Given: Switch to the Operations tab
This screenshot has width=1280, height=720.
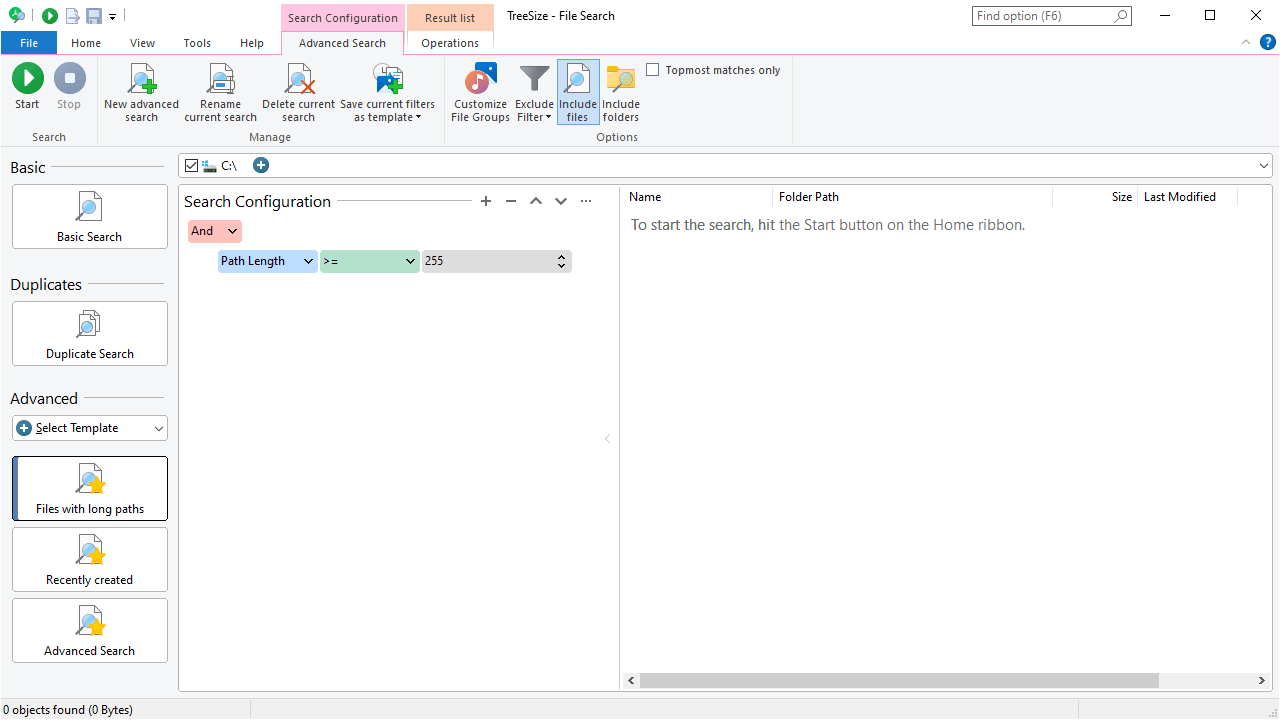Looking at the screenshot, I should click(x=449, y=43).
